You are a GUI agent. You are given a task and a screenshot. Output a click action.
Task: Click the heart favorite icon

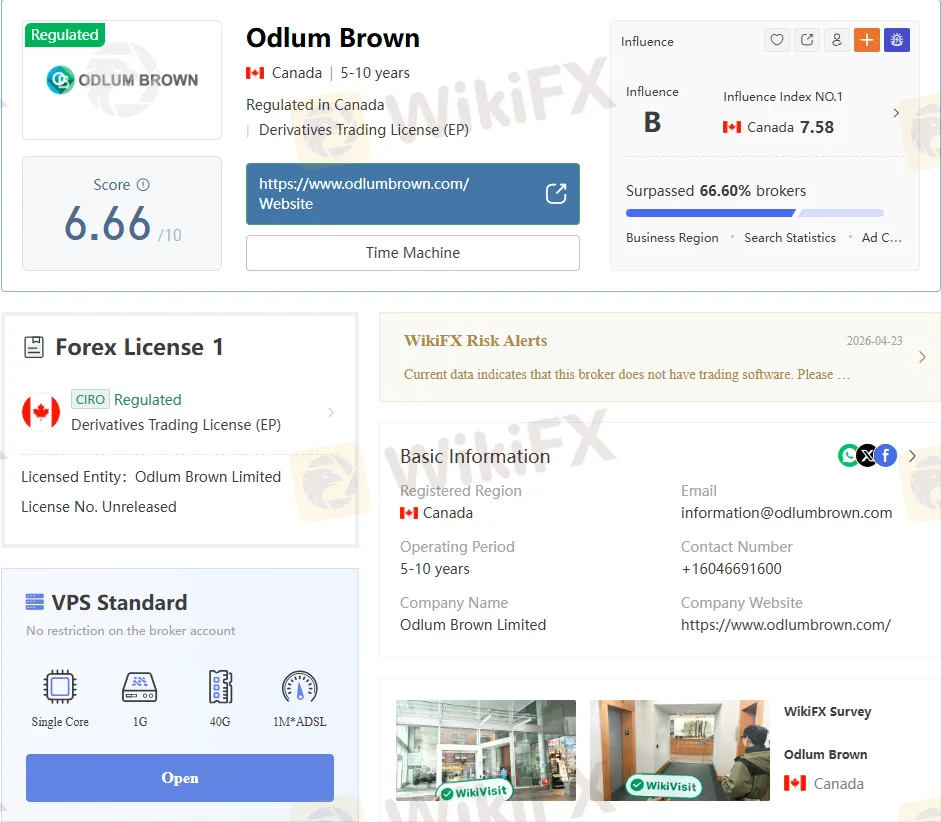(x=777, y=40)
